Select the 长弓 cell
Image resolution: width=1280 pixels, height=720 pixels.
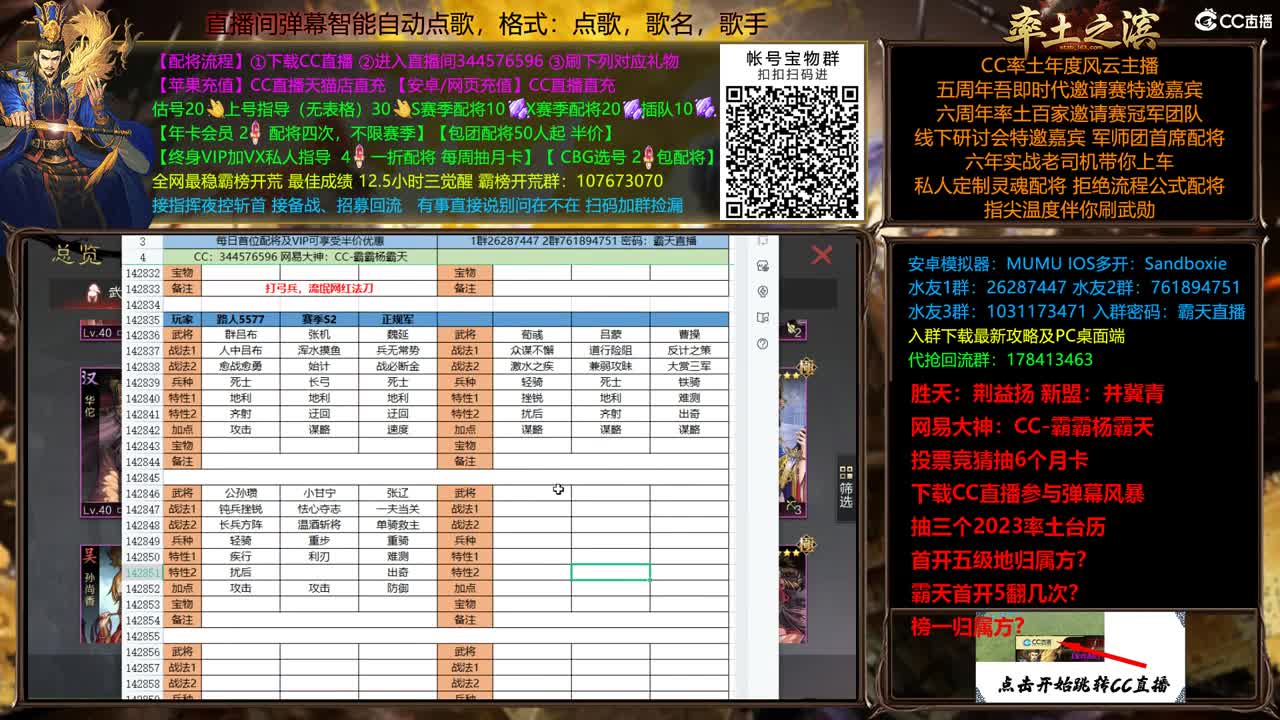[x=319, y=382]
